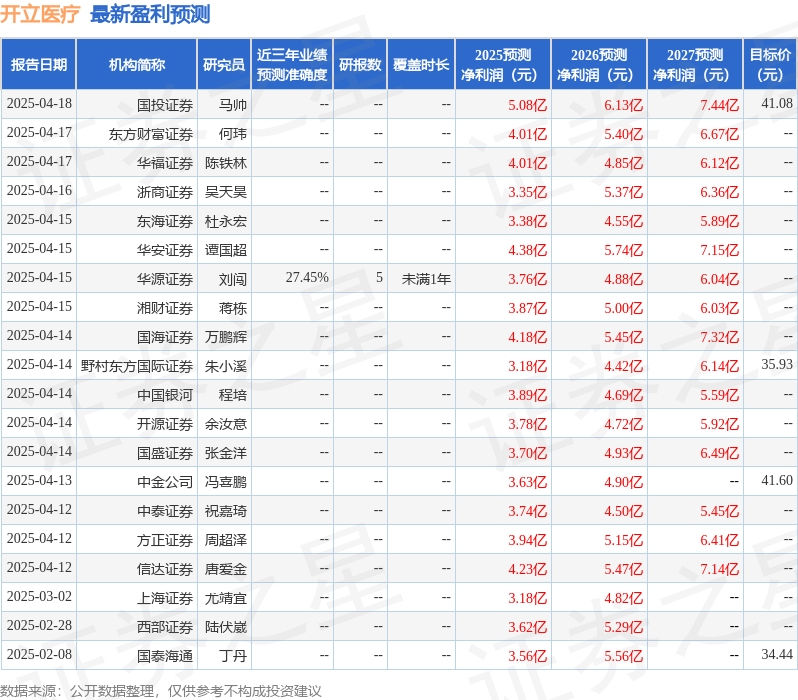Click the 2027预测净利润 column header

(695, 65)
